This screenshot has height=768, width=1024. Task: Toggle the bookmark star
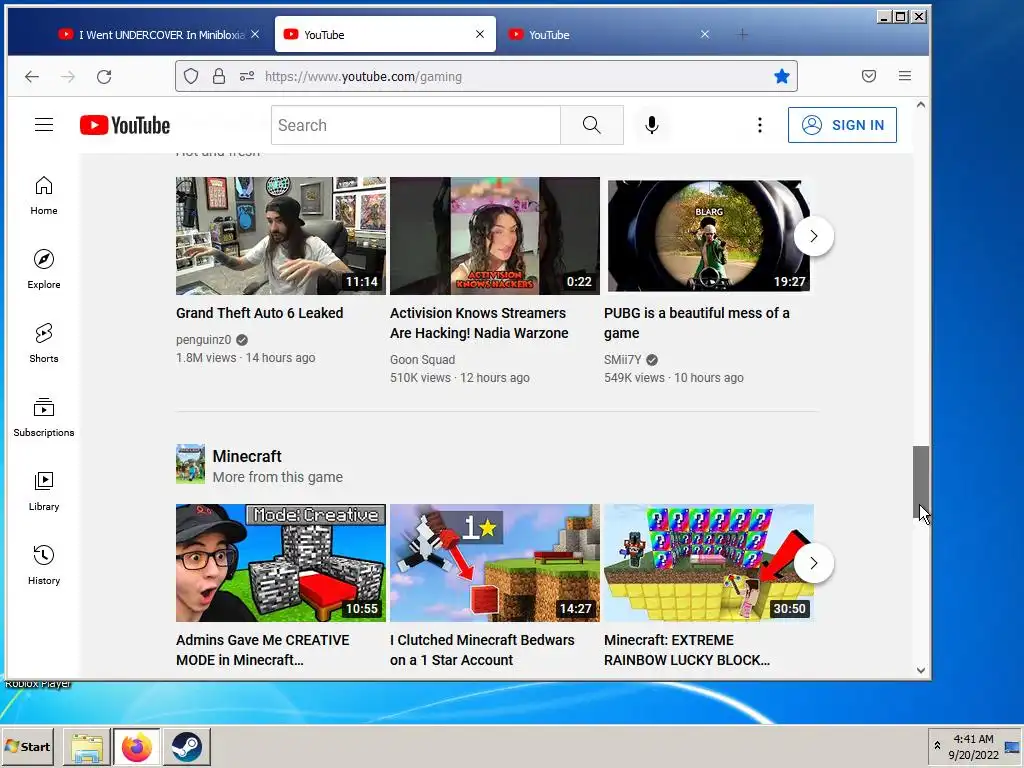[781, 76]
